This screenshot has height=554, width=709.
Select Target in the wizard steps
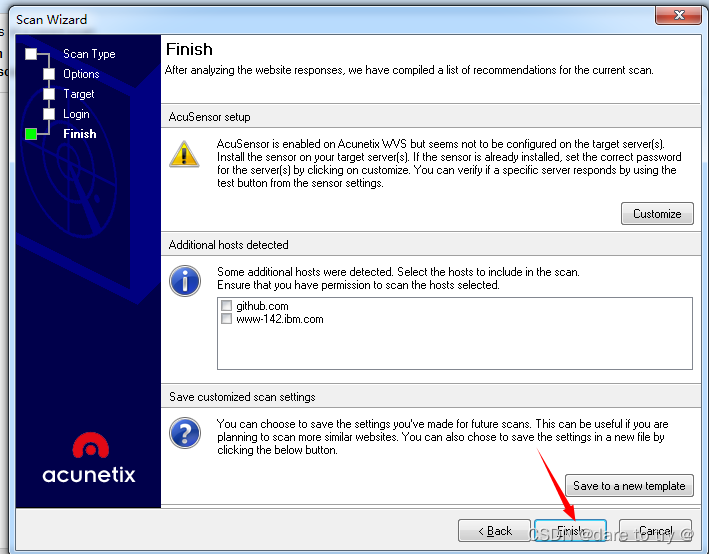tap(79, 94)
